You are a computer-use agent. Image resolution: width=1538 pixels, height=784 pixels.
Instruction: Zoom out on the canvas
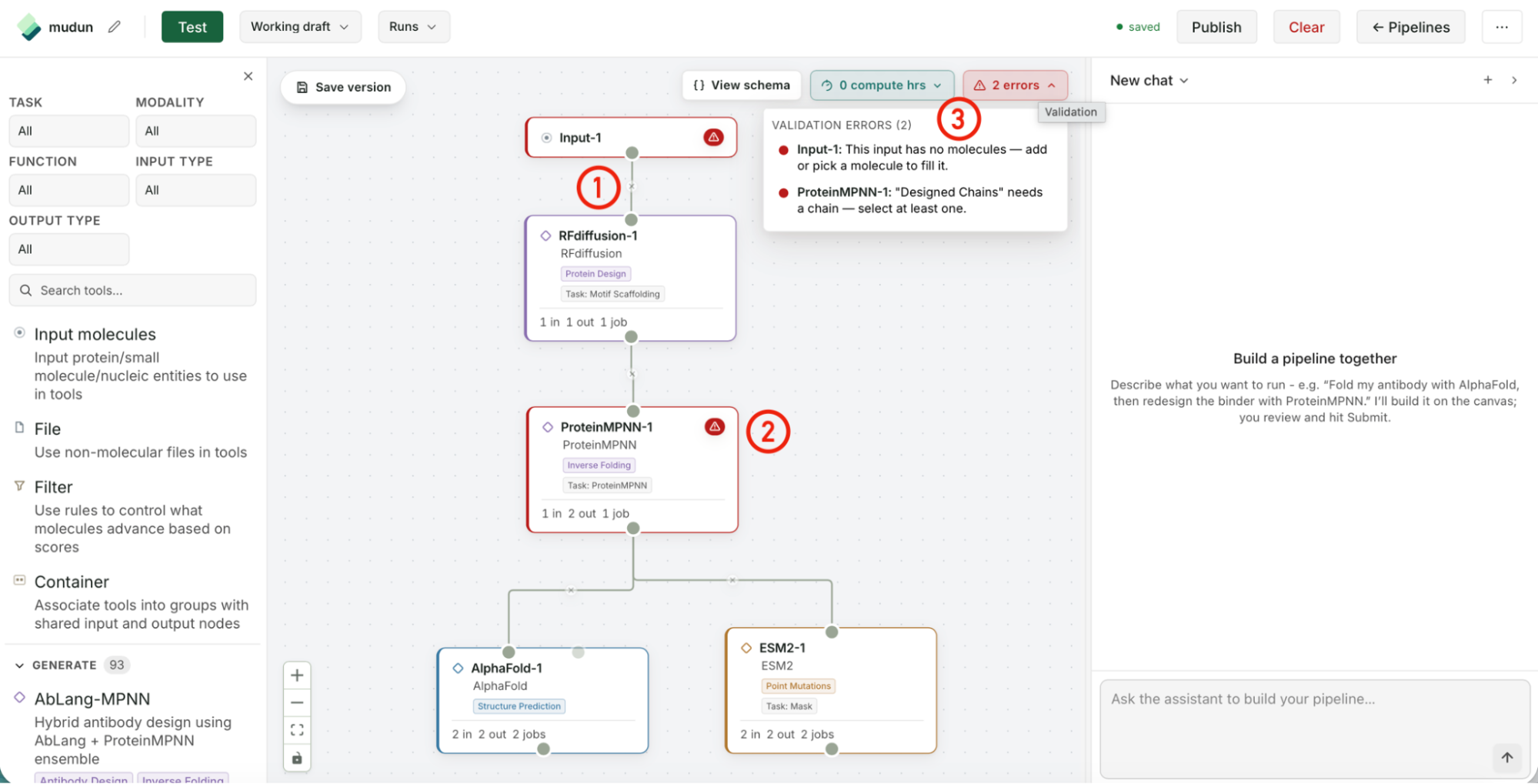point(297,702)
